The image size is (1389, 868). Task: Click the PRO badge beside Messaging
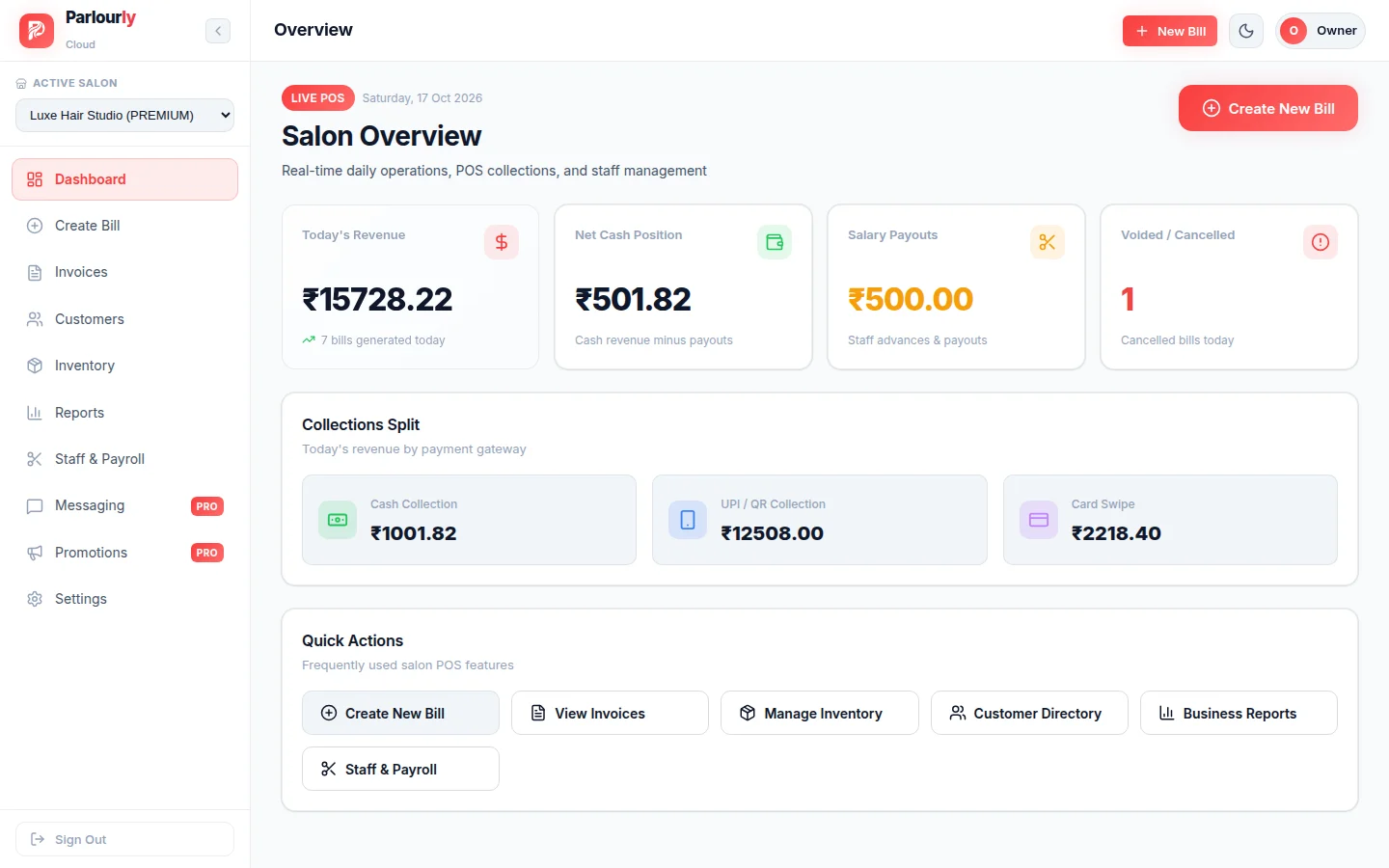click(207, 506)
